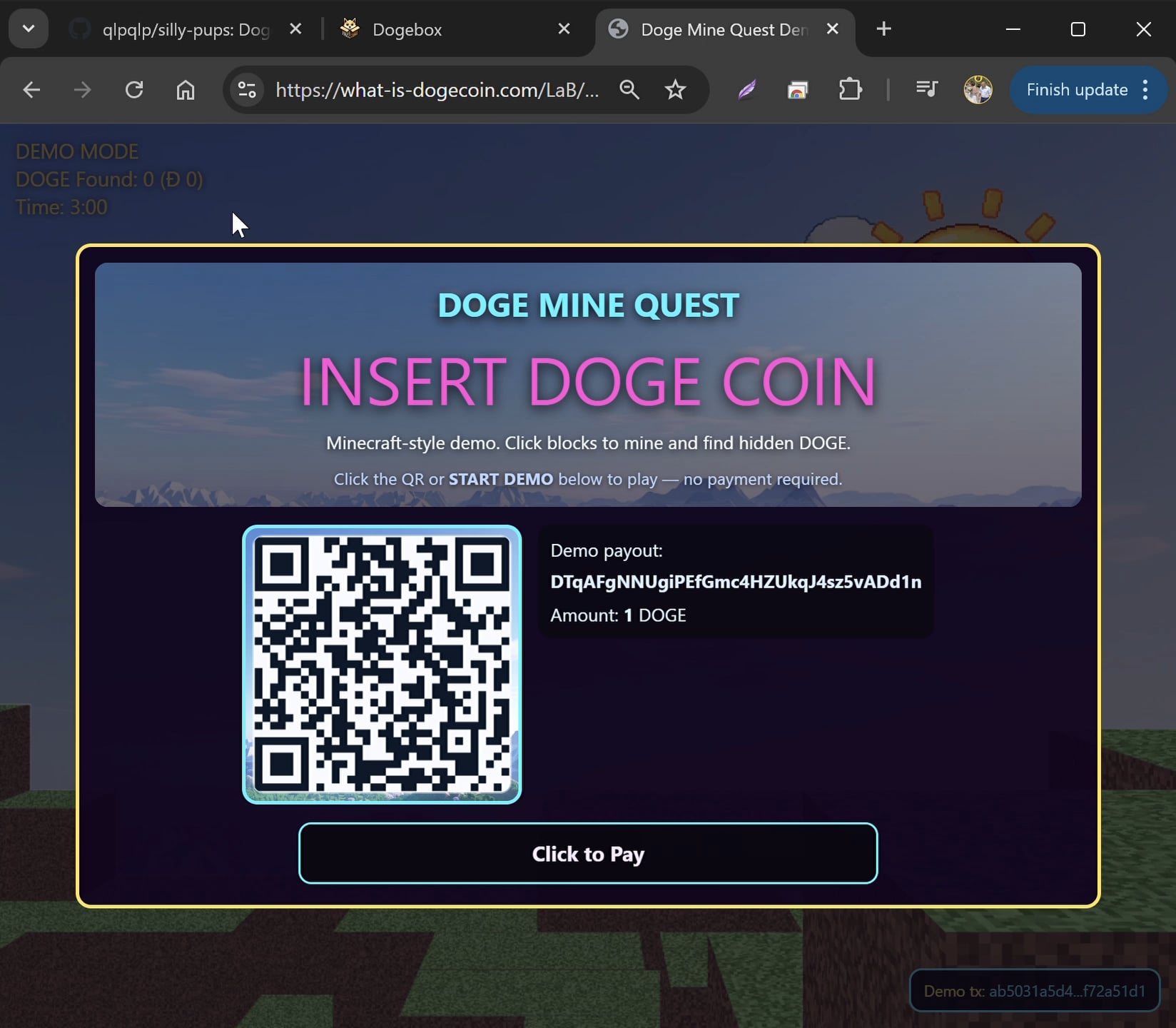Open the Extensions puzzle piece menu
1176x1028 pixels.
click(x=850, y=90)
